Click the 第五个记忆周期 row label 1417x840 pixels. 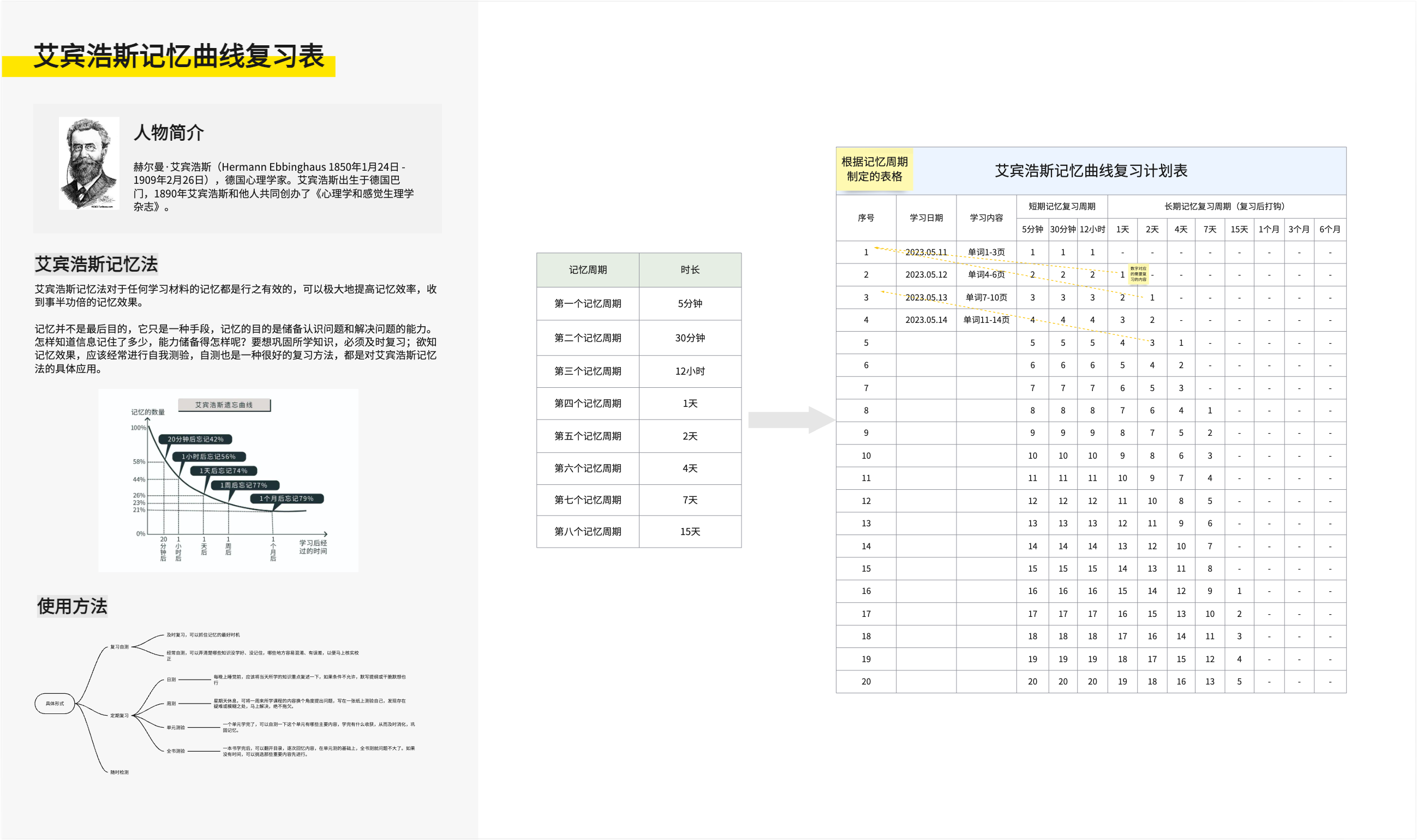tap(588, 436)
